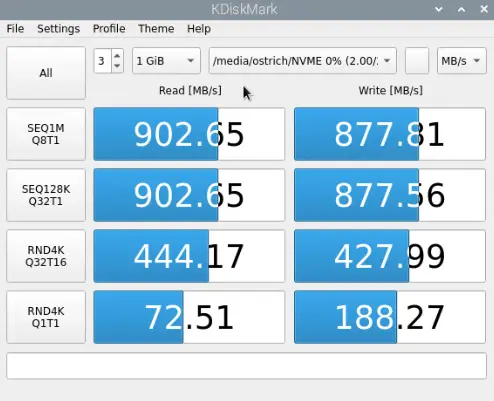Viewport: 494px width, 401px height.
Task: Expand the /media/ostrich/NVME drive selector
Action: click(303, 61)
